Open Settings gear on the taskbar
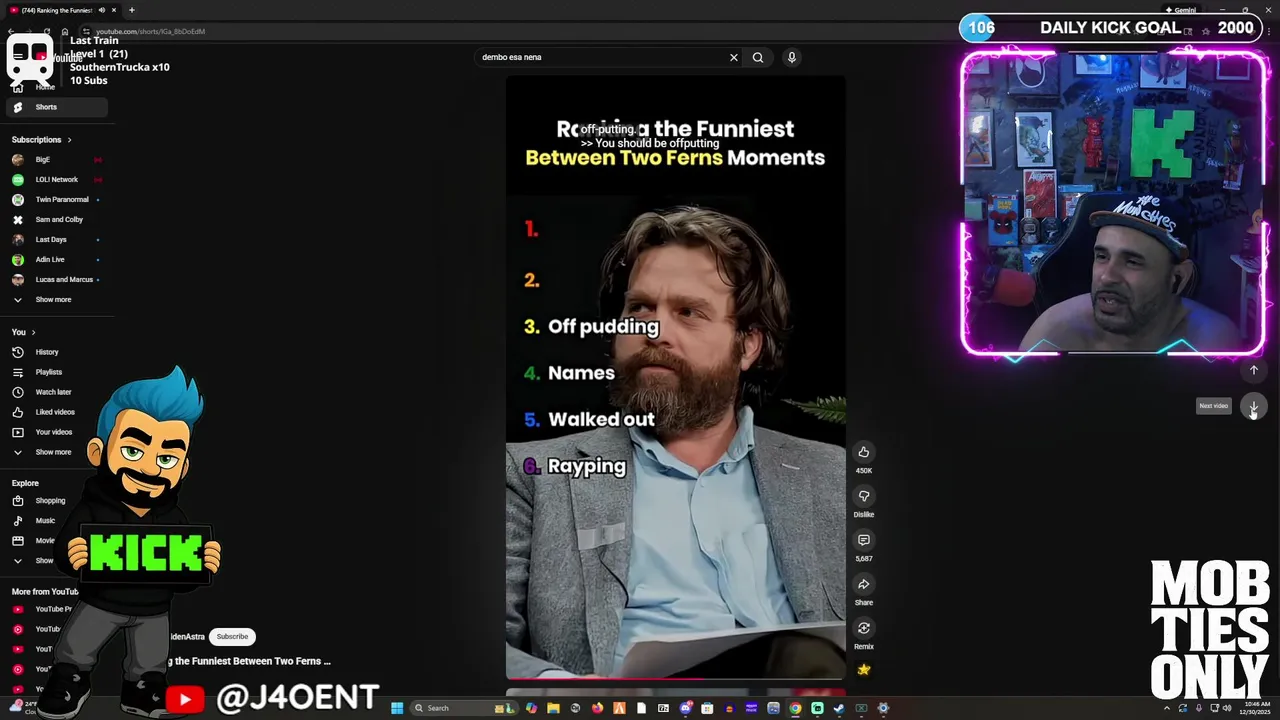The image size is (1280, 720). click(883, 708)
